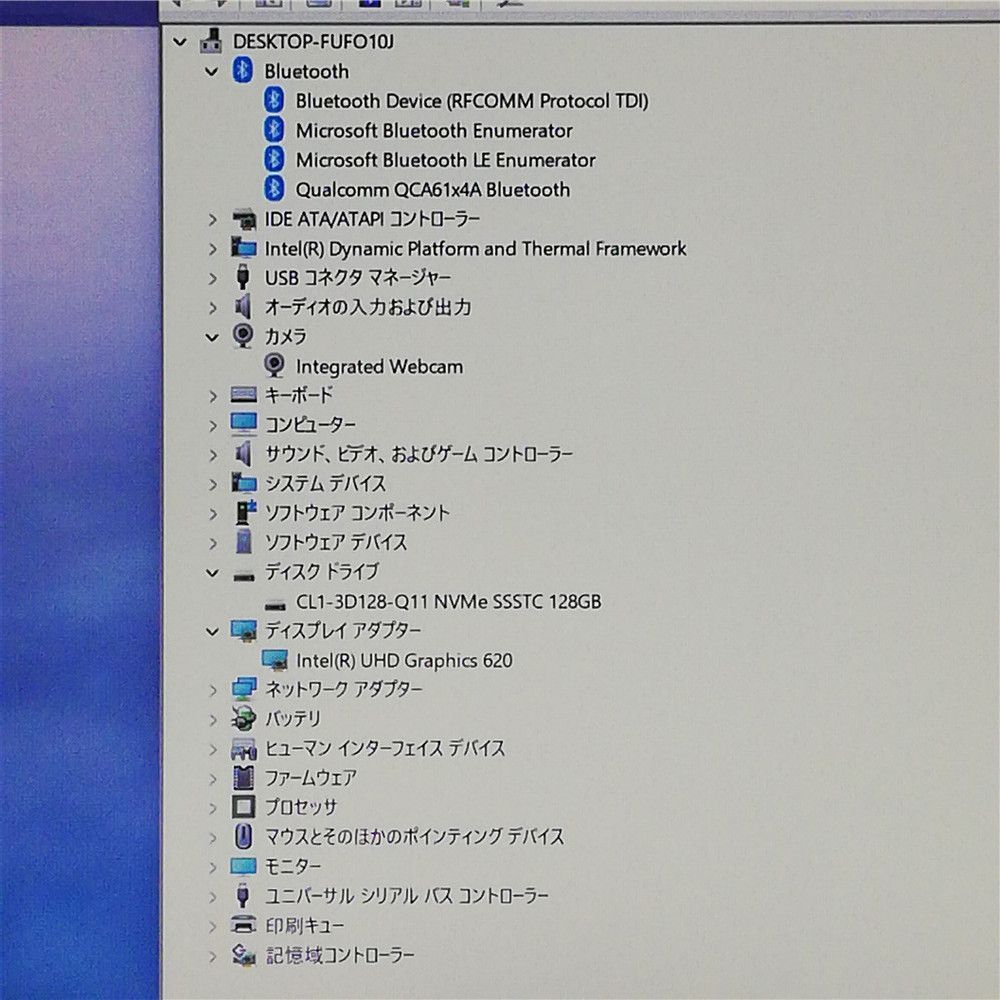
Task: Expand ソフトウェア デバイス category
Action: click(x=213, y=543)
